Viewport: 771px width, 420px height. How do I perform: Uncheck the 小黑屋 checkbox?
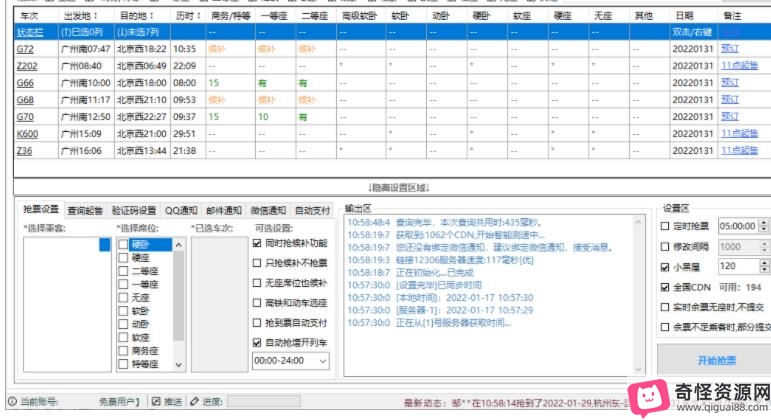[x=665, y=267]
